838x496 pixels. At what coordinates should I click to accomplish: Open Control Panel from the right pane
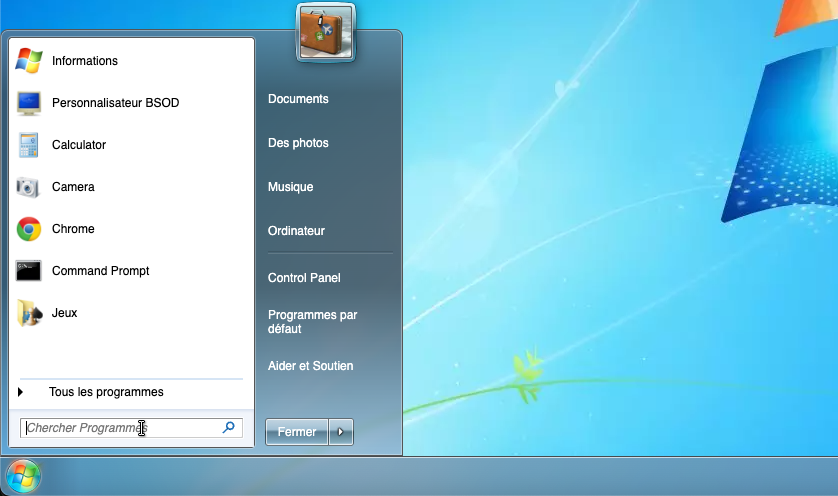(304, 278)
